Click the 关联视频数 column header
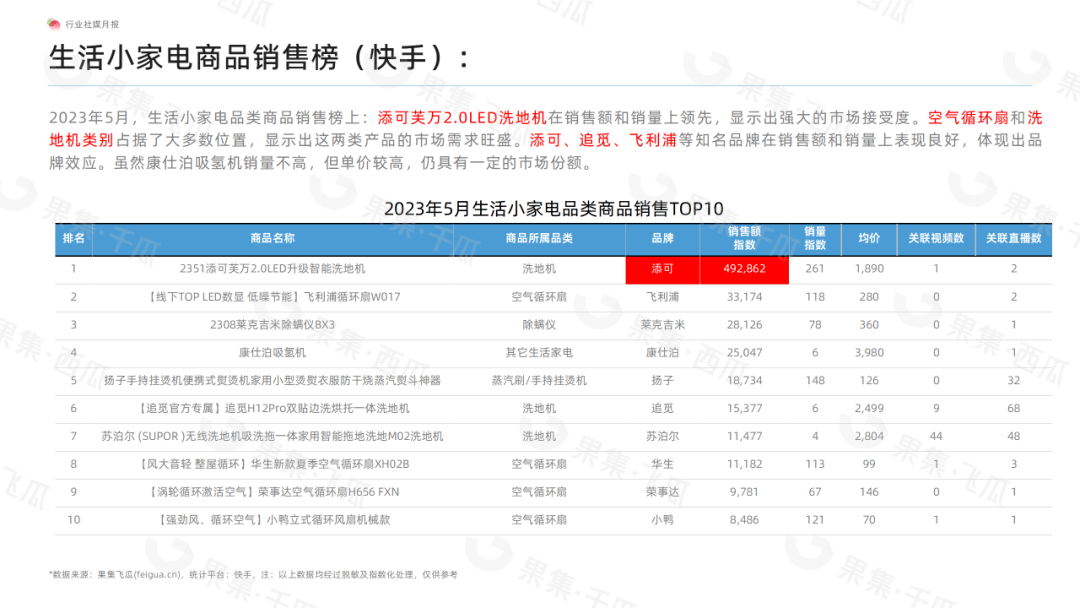1080x608 pixels. click(936, 238)
